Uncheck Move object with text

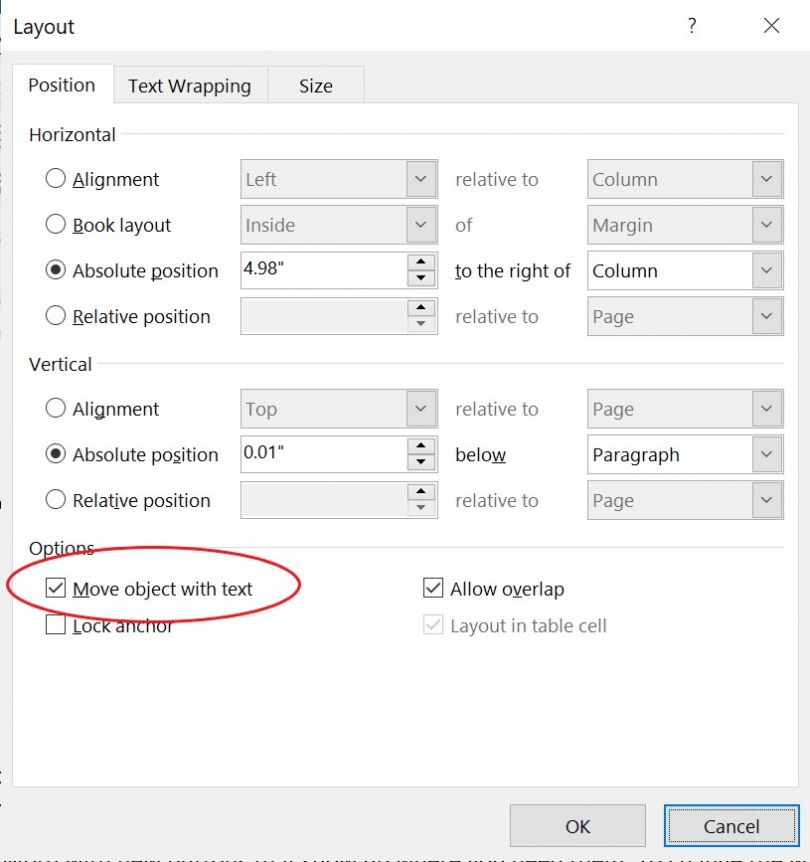pyautogui.click(x=55, y=589)
